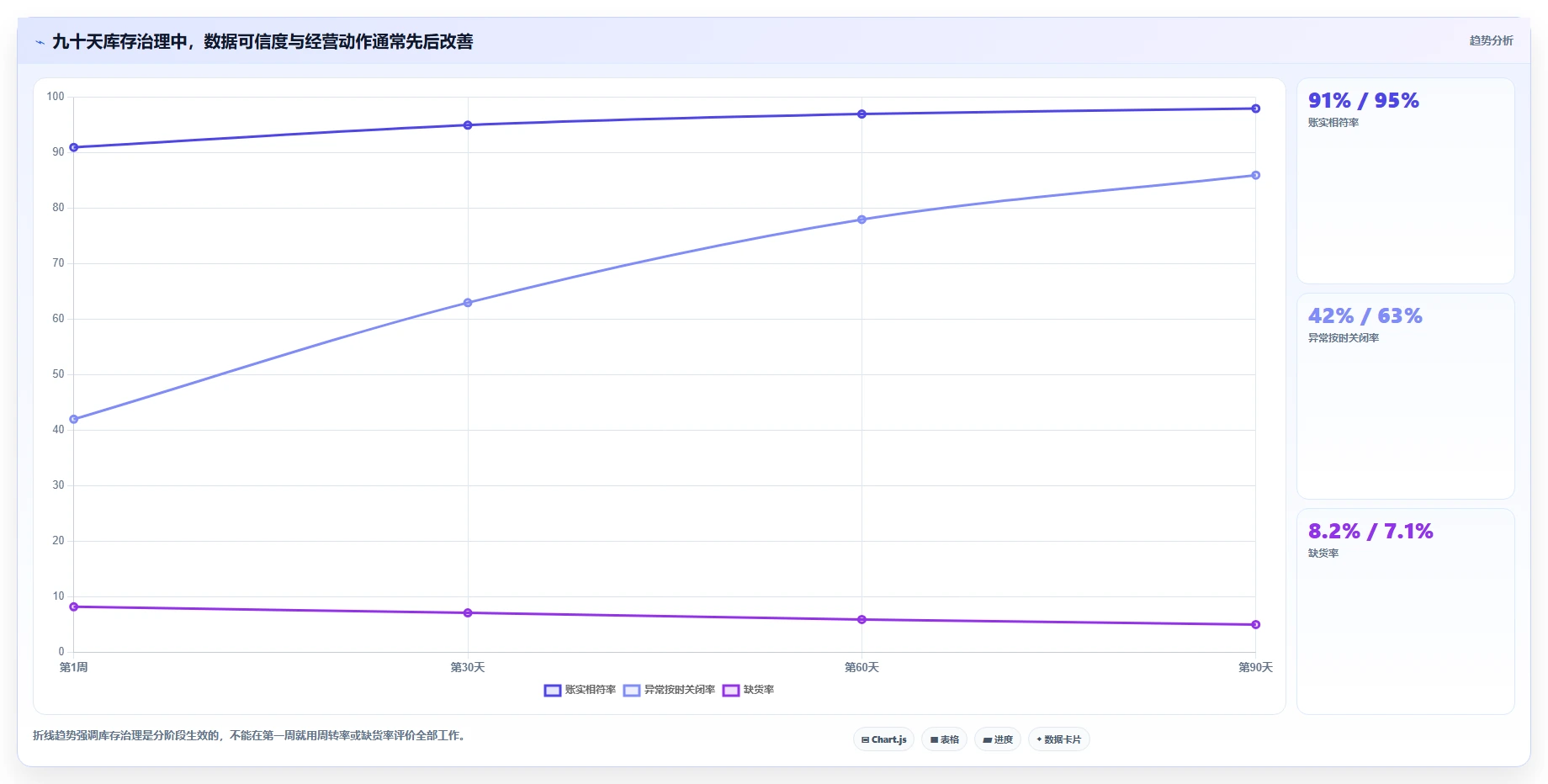Select 账实相符率 data point at 第1周
1548x784 pixels.
(x=74, y=147)
